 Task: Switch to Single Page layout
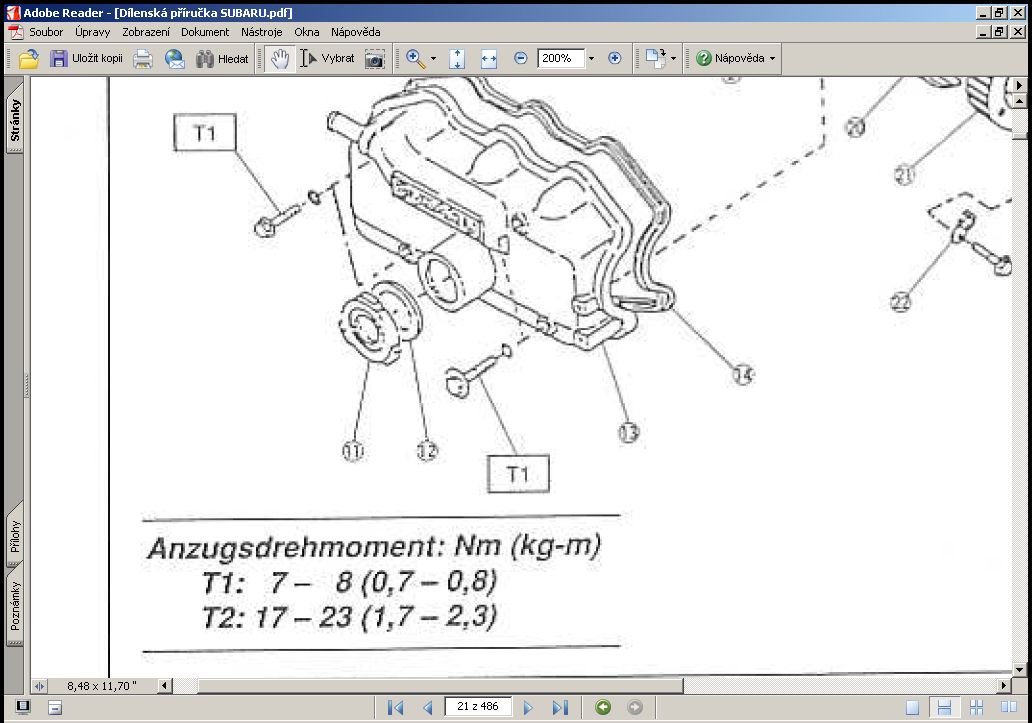pos(912,707)
